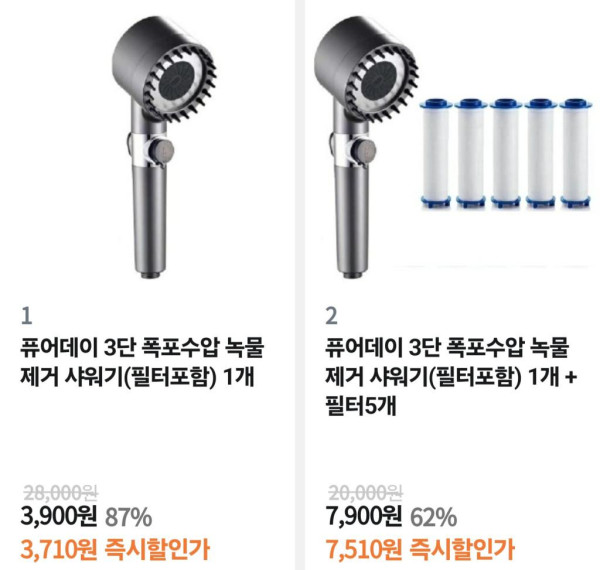The width and height of the screenshot is (600, 570).
Task: Select the 7,900원 sale price
Action: (364, 516)
